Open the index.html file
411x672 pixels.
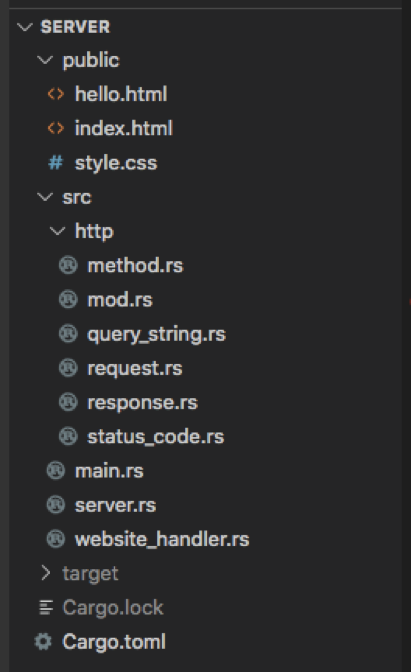124,128
